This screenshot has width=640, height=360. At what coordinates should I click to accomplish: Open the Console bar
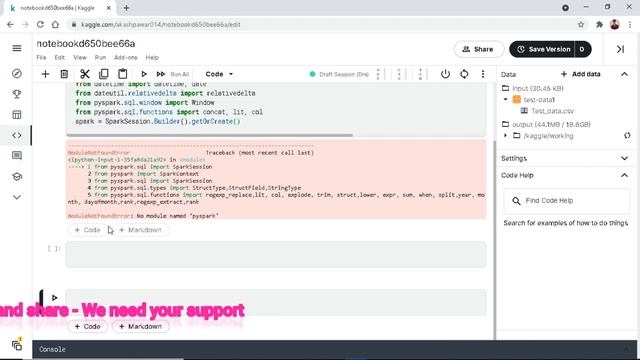[334, 349]
